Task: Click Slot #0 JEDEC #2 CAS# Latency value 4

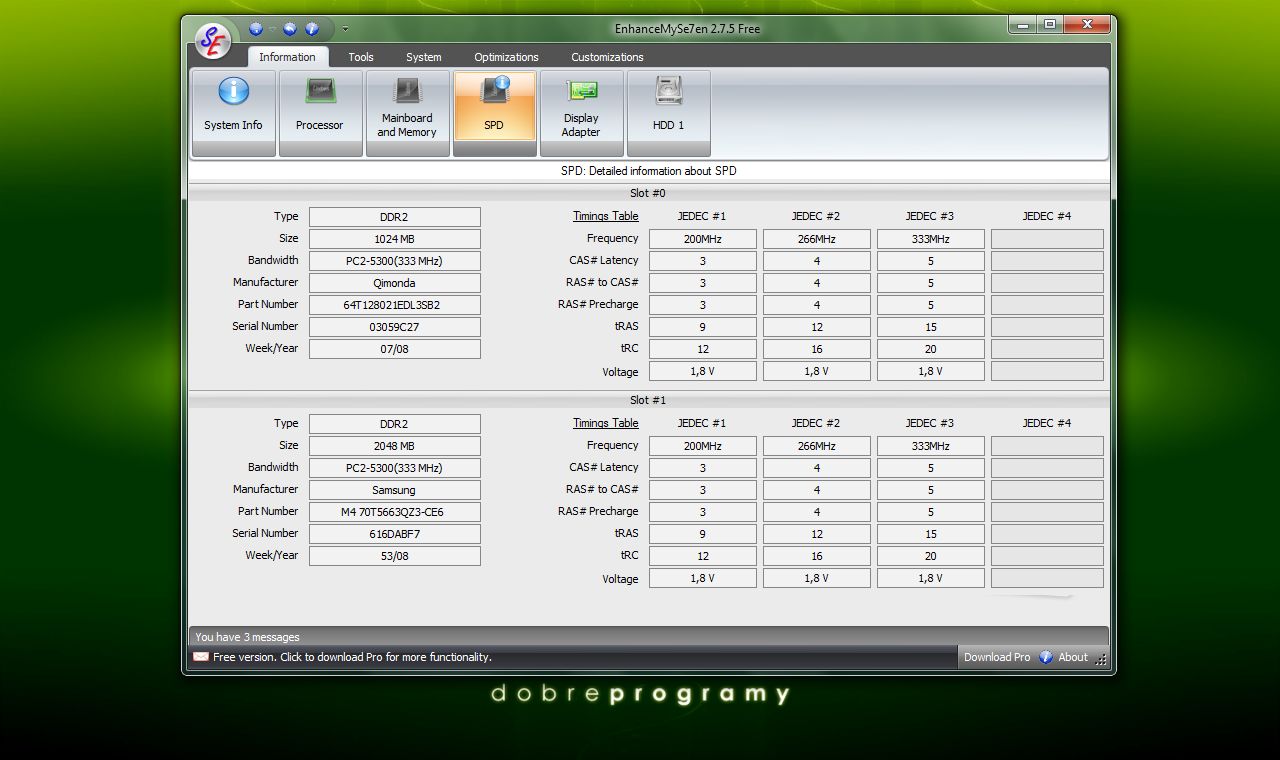Action: click(x=816, y=261)
